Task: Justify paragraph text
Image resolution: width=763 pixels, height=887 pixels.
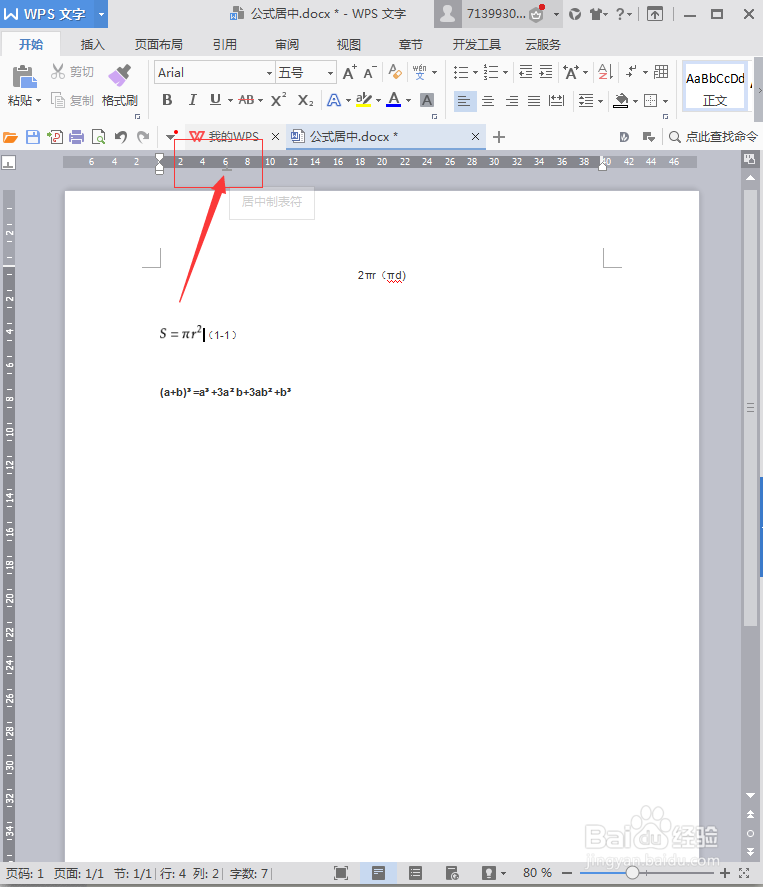Action: point(534,101)
